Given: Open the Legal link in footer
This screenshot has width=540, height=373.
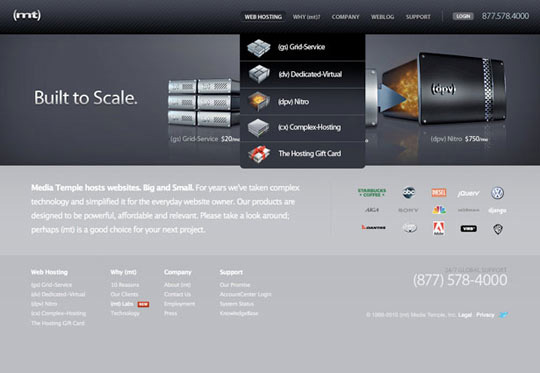Looking at the screenshot, I should pyautogui.click(x=465, y=315).
